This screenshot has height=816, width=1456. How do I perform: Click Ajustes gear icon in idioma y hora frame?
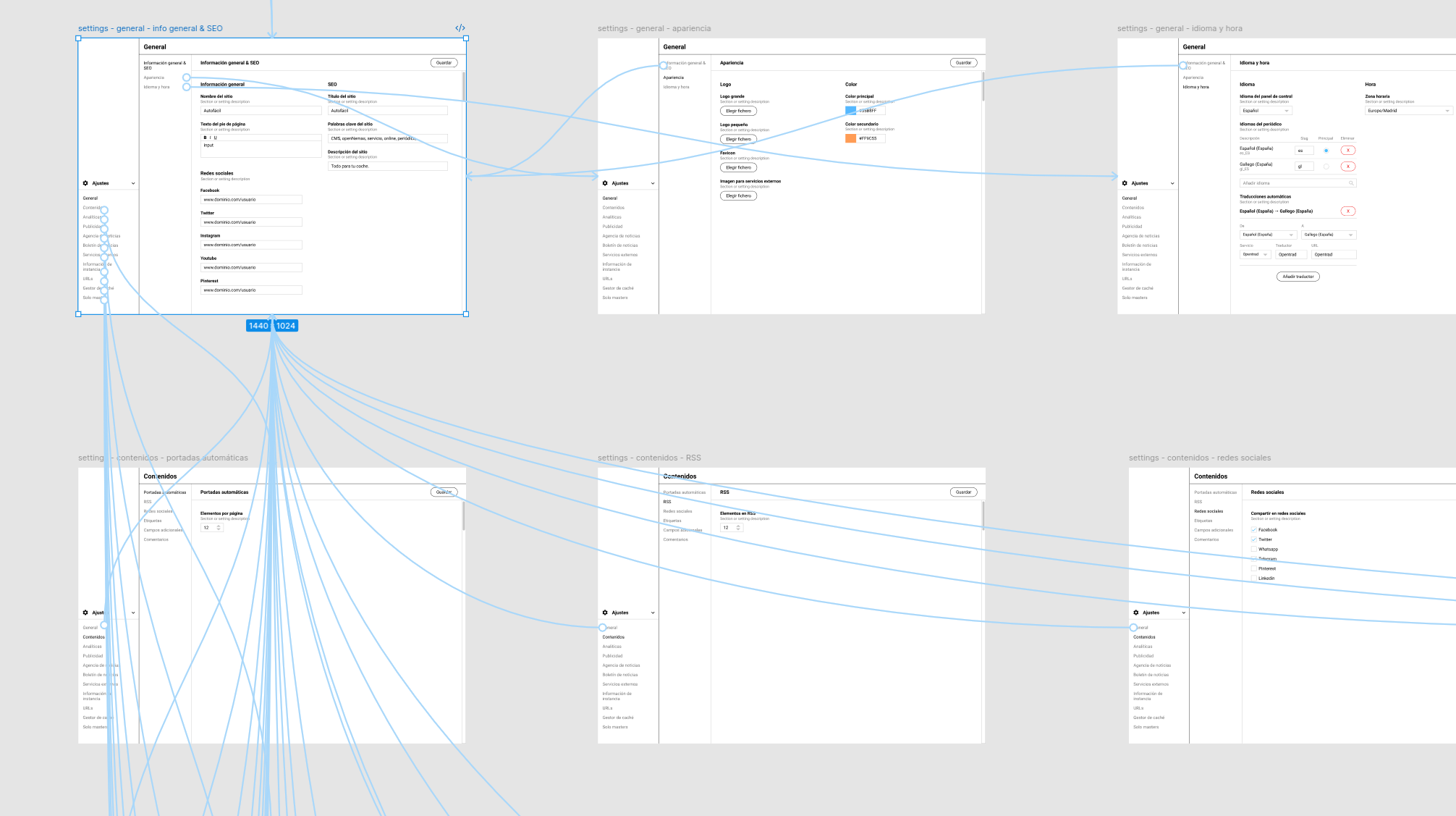pos(1125,183)
